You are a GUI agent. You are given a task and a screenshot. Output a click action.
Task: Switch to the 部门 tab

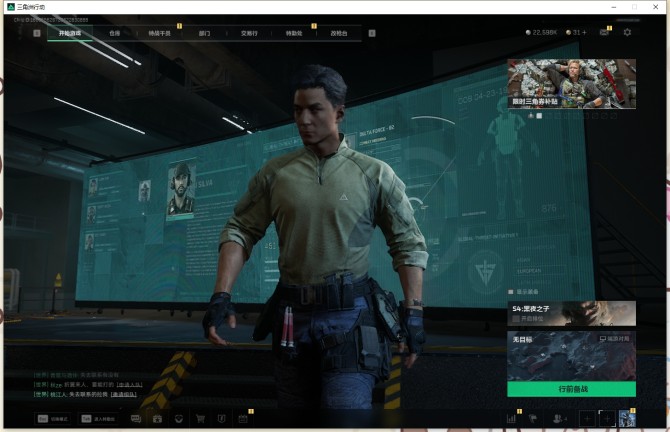pyautogui.click(x=204, y=33)
